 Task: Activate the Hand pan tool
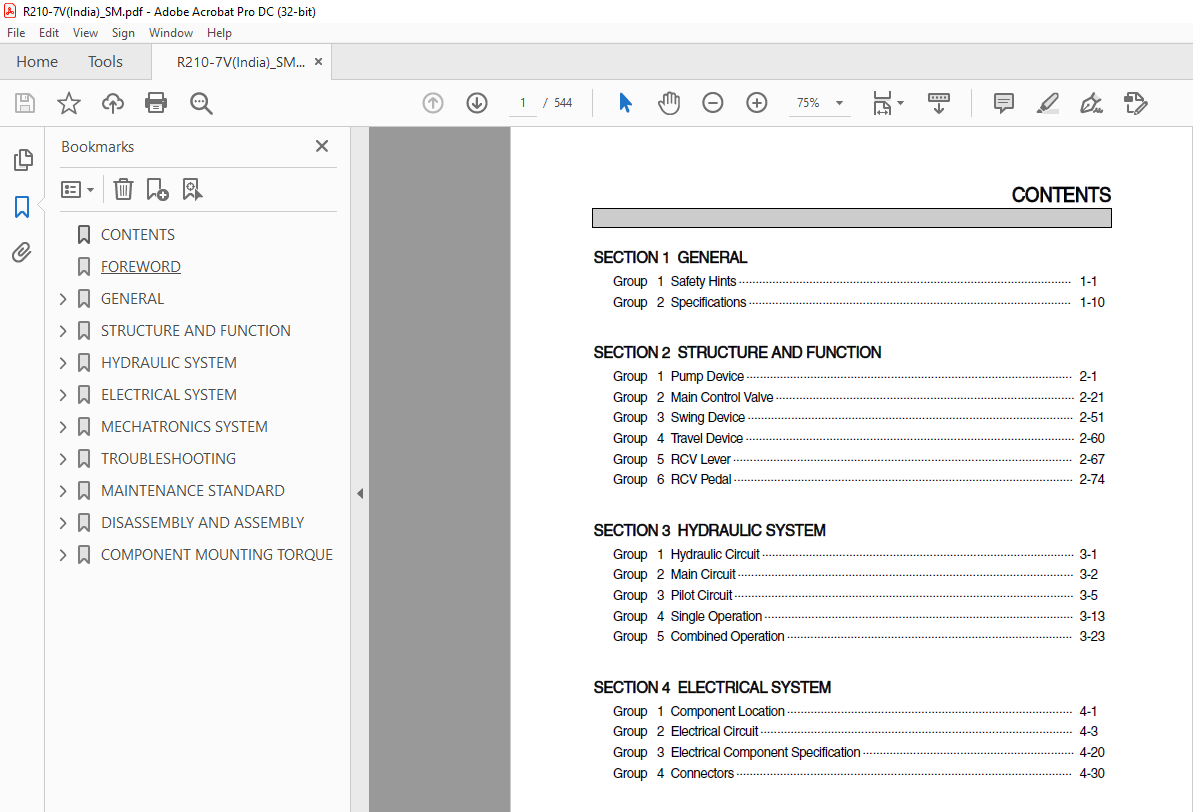click(669, 103)
